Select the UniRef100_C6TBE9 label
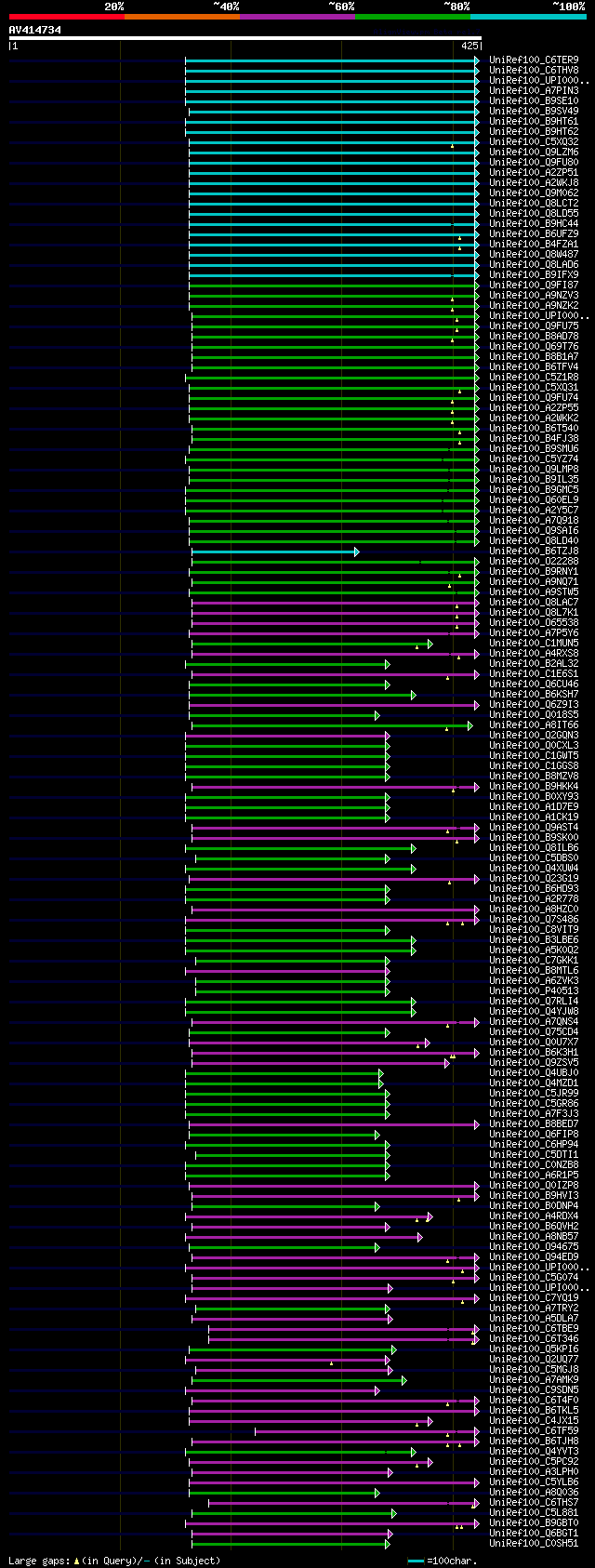This screenshot has height=1568, width=595. point(534,1329)
